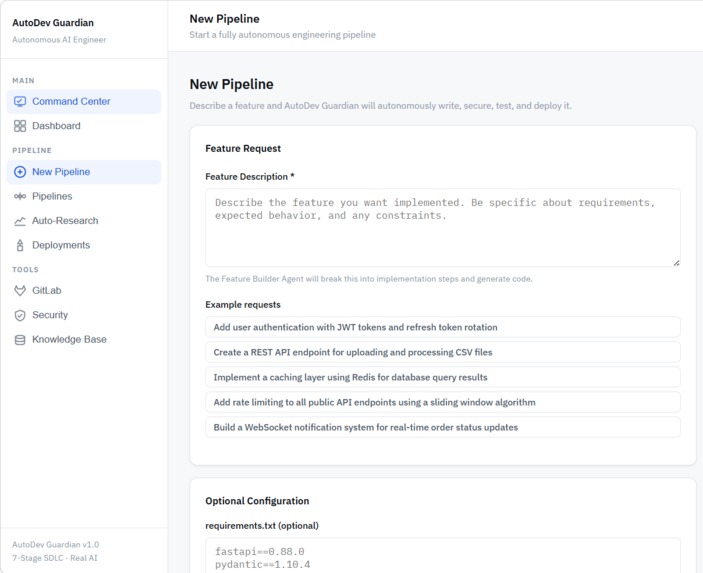Open Command Center in sidebar
703x573 pixels.
pos(84,101)
